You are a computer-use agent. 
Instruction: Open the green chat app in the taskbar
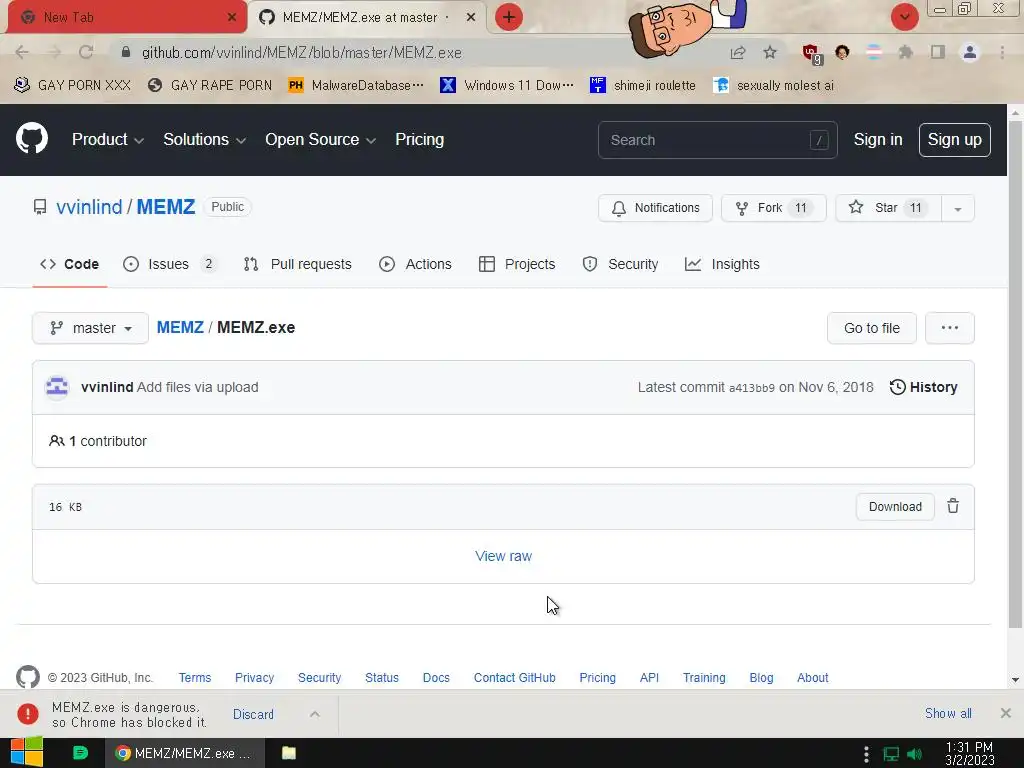pyautogui.click(x=80, y=753)
